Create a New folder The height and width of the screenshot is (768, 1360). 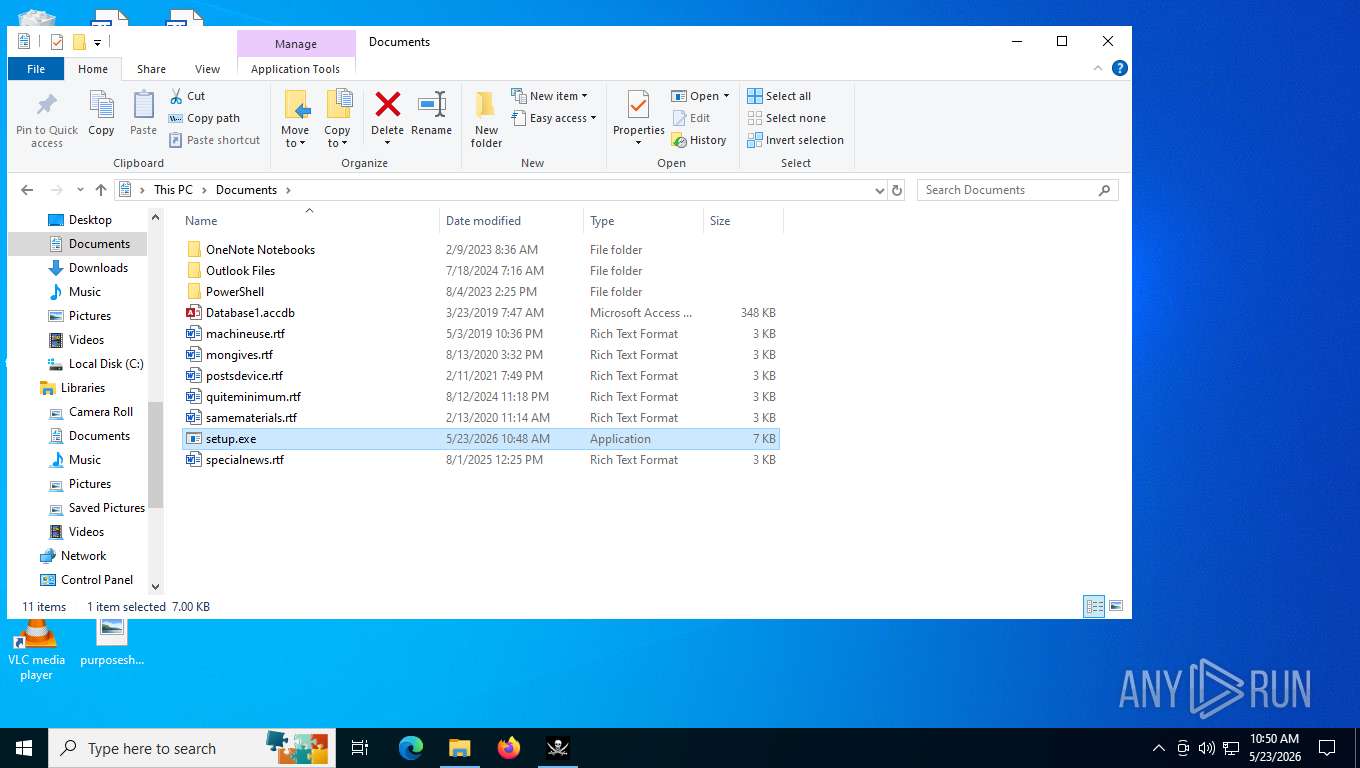[486, 119]
